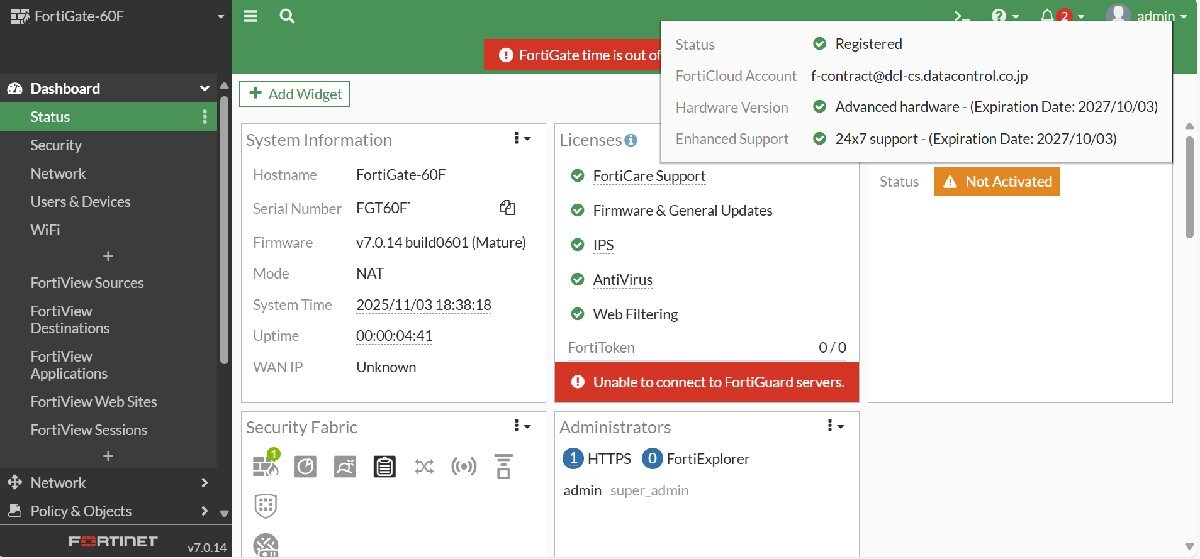Open the notifications bell icon
The width and height of the screenshot is (1200, 559).
[1048, 16]
